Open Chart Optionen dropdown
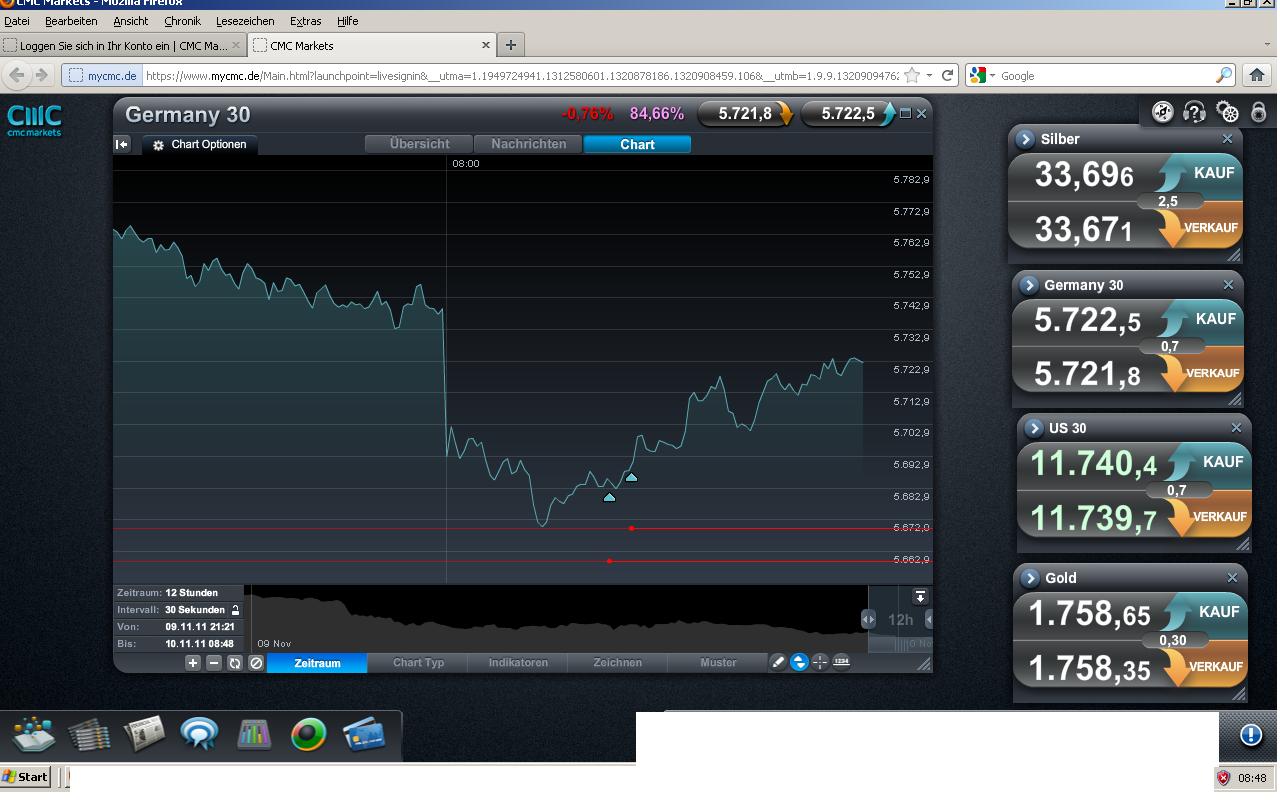Image resolution: width=1280 pixels, height=800 pixels. tap(199, 145)
